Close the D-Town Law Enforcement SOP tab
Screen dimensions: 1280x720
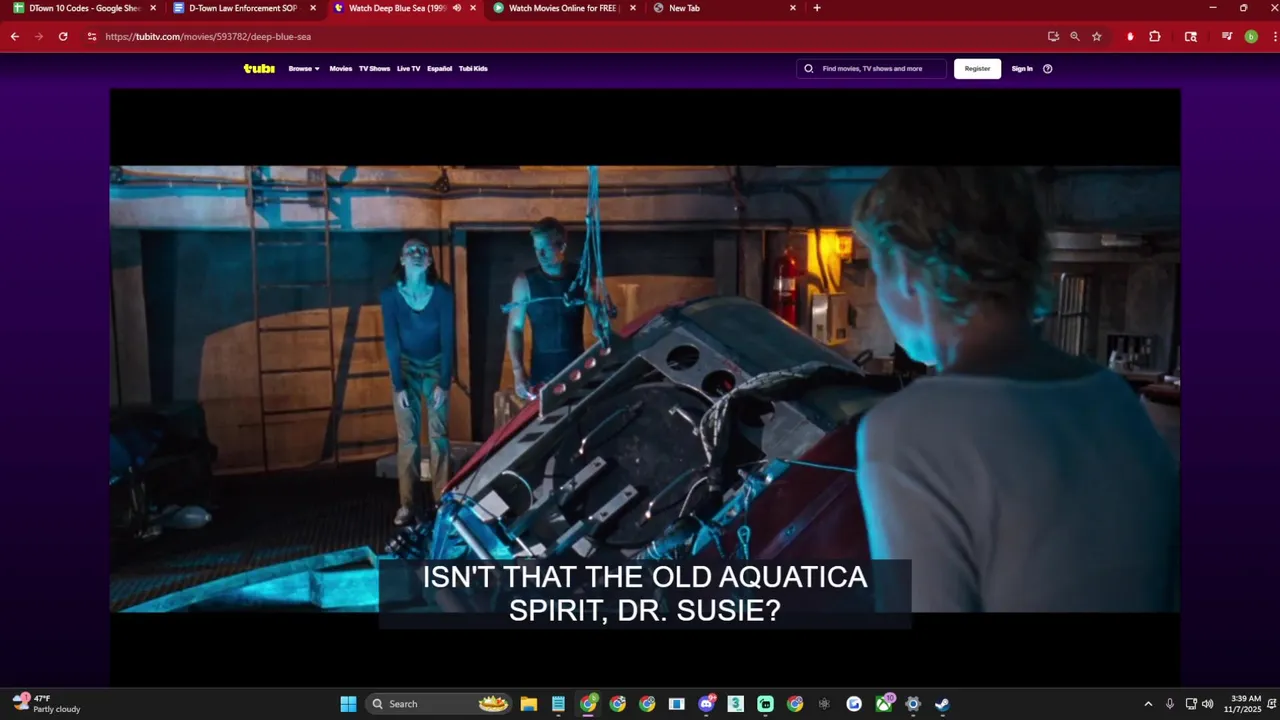313,8
